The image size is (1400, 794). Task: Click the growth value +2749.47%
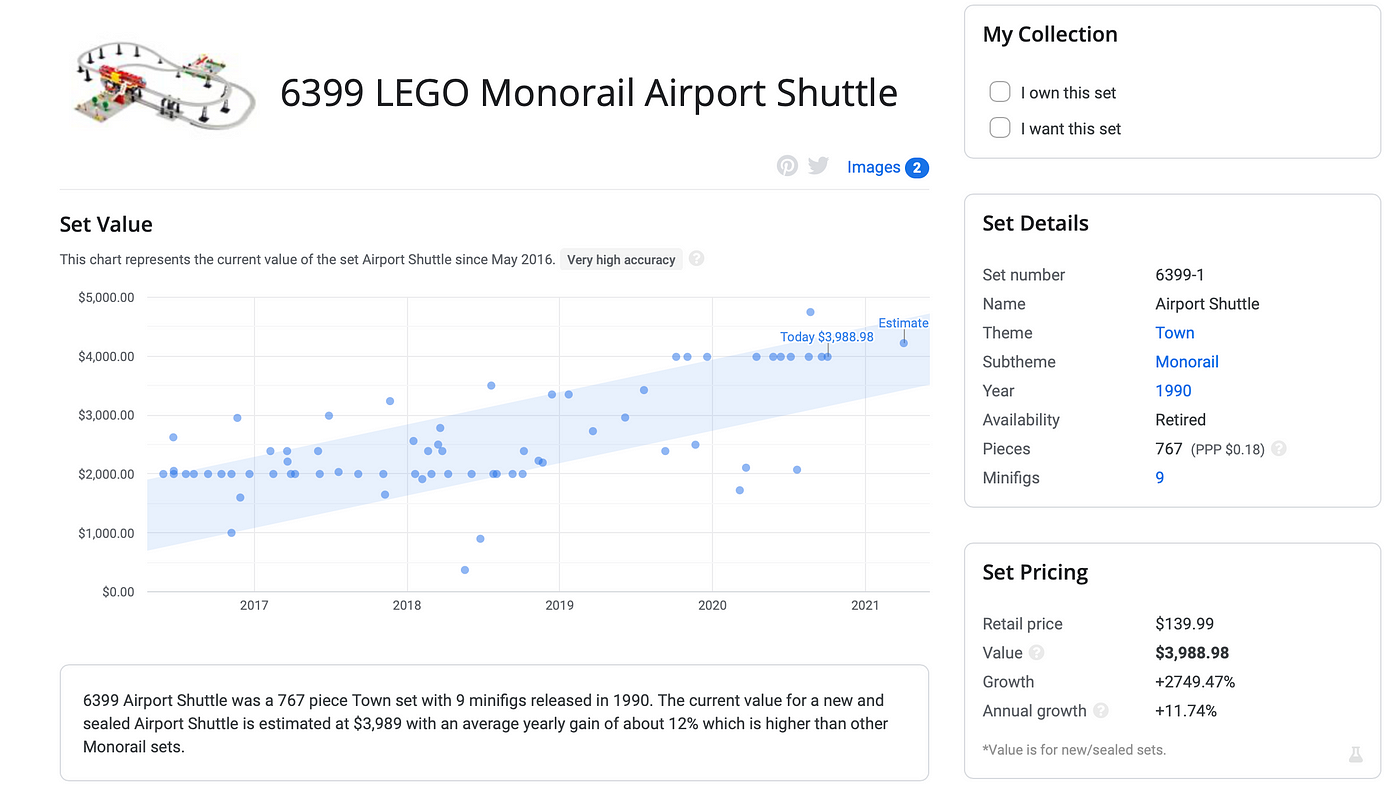click(1195, 682)
